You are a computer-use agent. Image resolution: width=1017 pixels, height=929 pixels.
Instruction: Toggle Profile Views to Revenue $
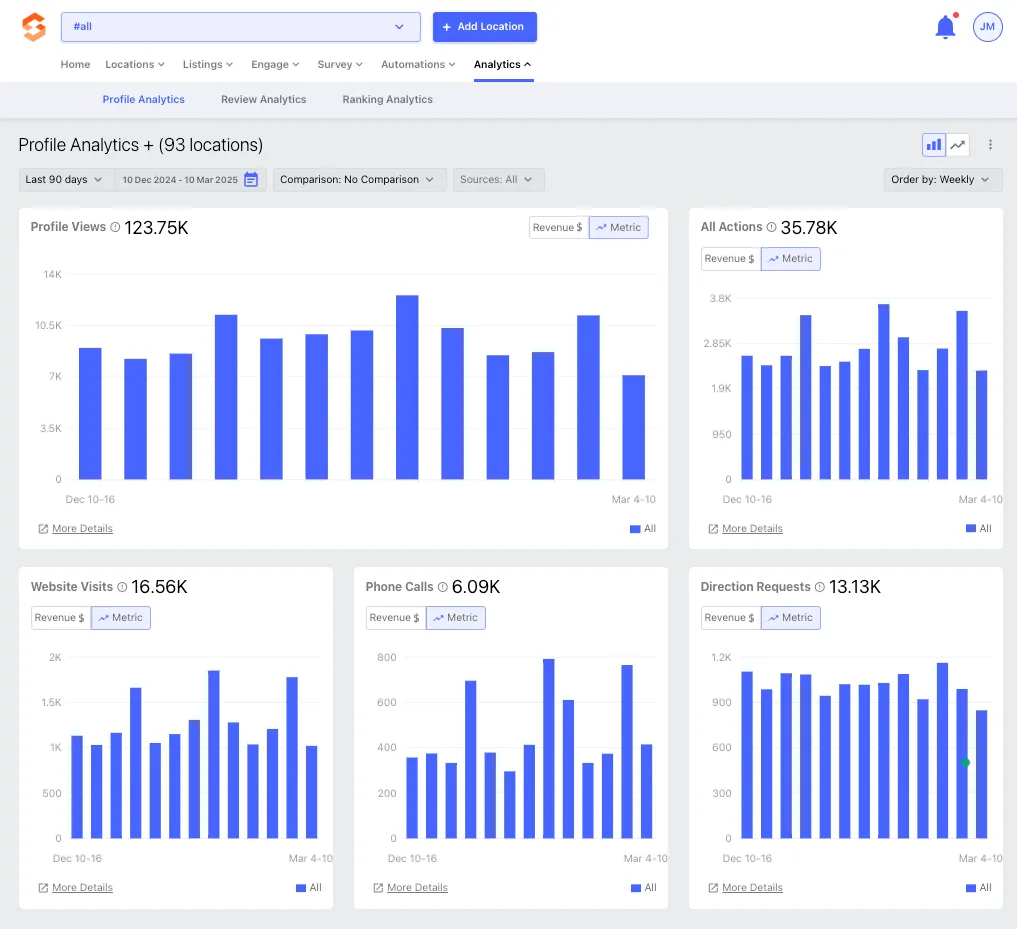click(558, 228)
